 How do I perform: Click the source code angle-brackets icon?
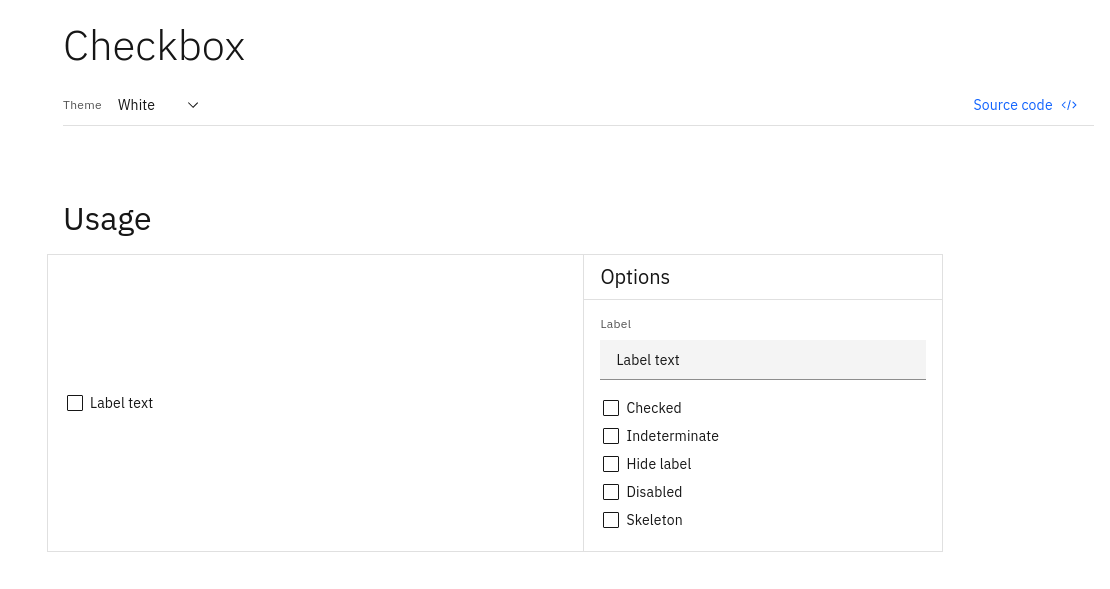[x=1069, y=105]
